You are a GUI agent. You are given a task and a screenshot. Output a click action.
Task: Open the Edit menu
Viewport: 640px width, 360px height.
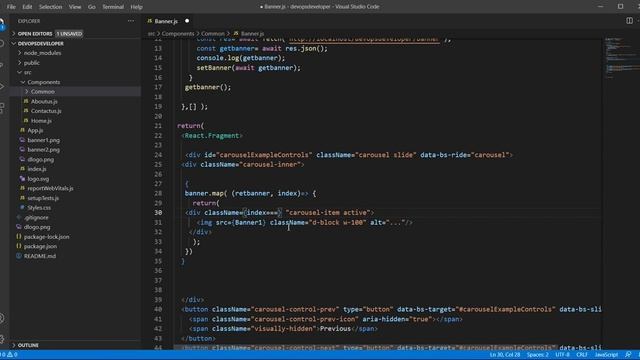click(27, 7)
